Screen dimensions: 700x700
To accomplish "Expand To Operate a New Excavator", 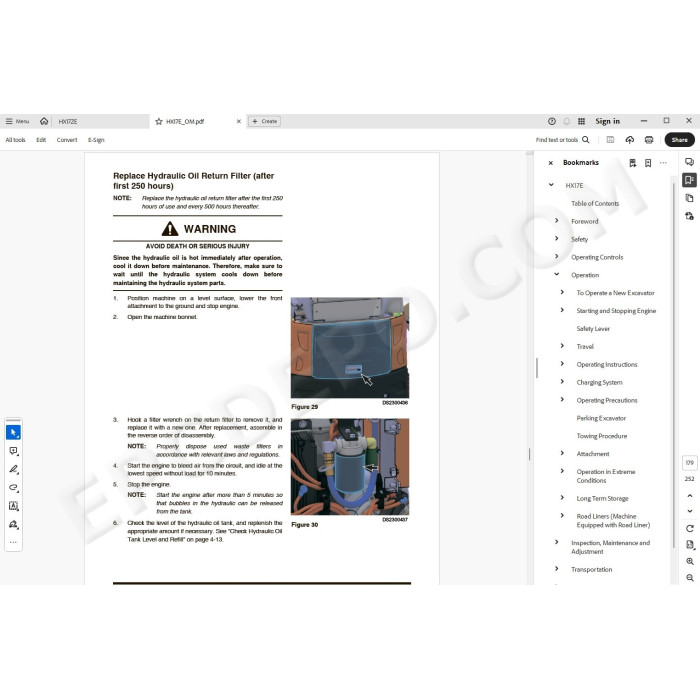I will (562, 292).
